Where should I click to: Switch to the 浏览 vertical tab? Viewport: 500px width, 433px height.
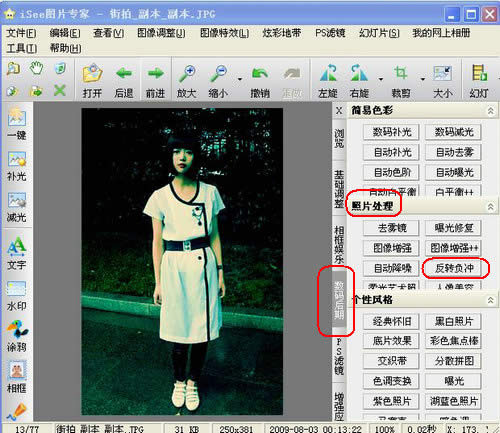click(339, 138)
